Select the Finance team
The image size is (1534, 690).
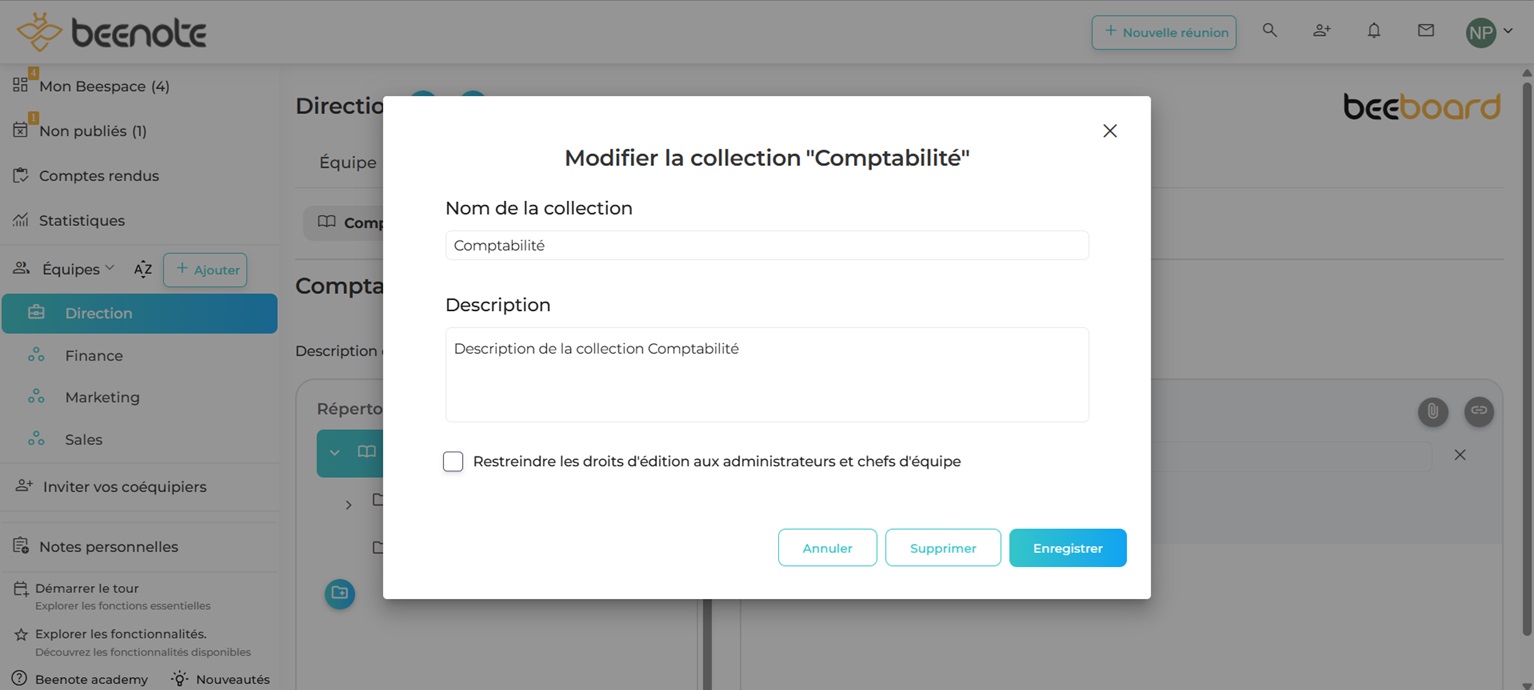coord(94,356)
